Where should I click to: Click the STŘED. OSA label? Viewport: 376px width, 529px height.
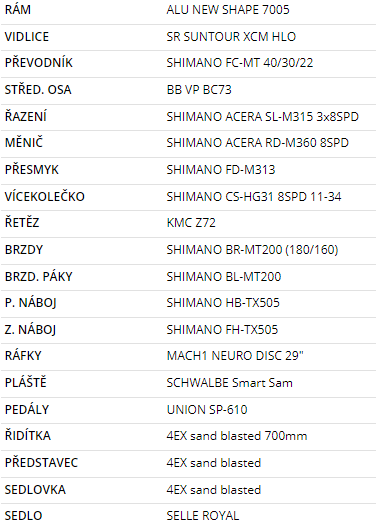point(38,89)
